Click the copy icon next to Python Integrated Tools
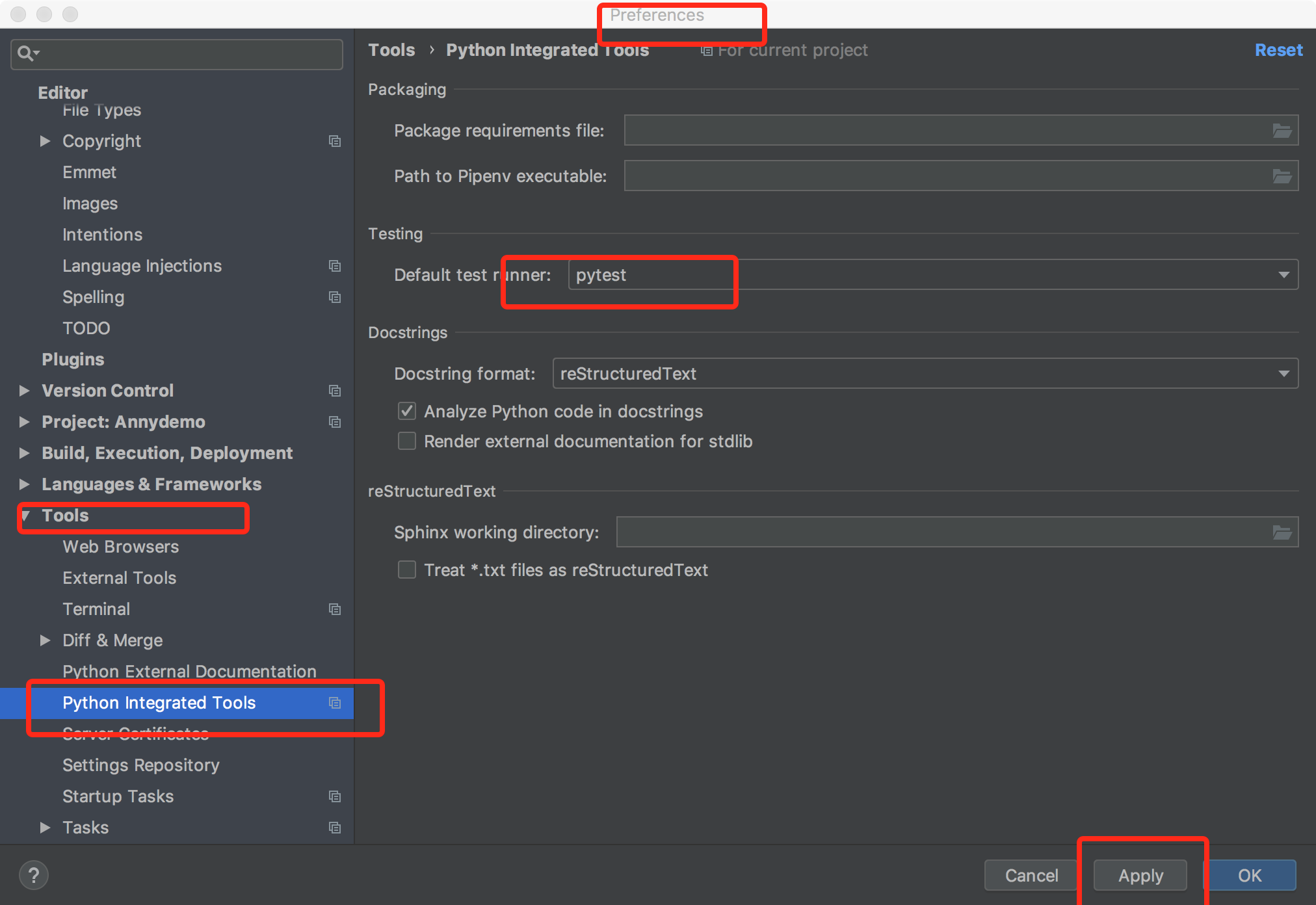This screenshot has width=1316, height=905. click(335, 703)
